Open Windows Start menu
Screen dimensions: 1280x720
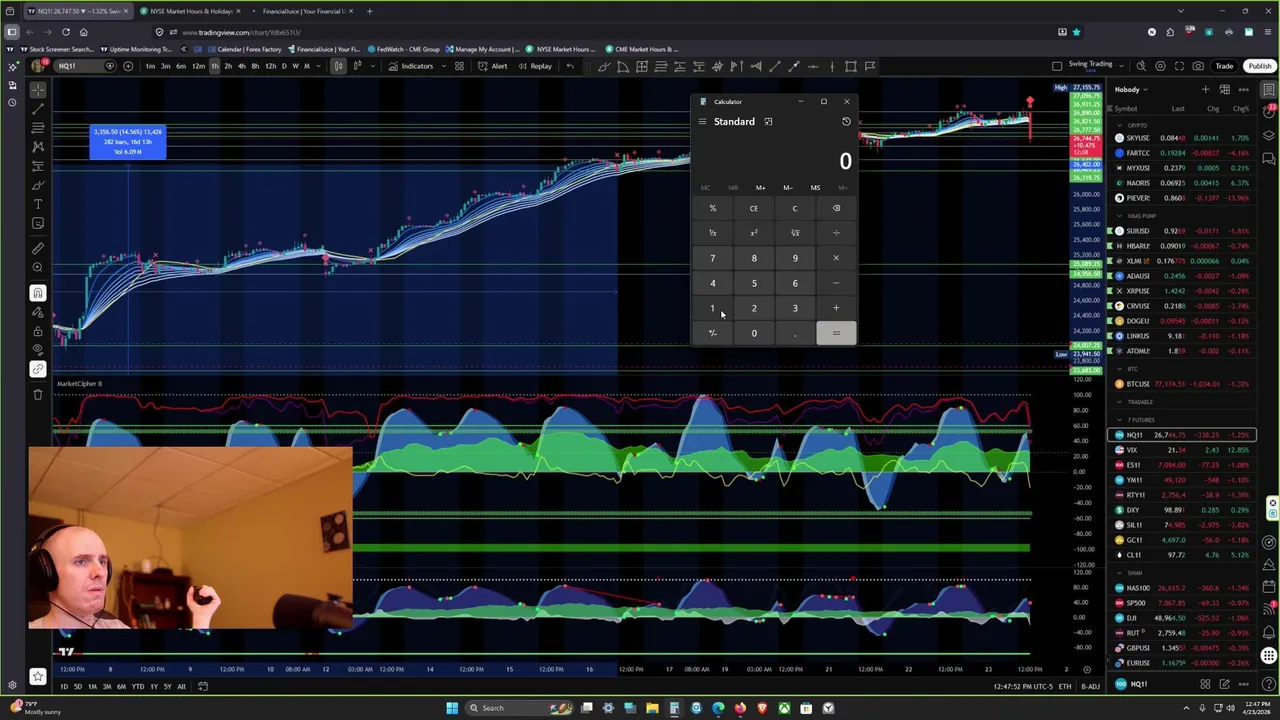(452, 708)
